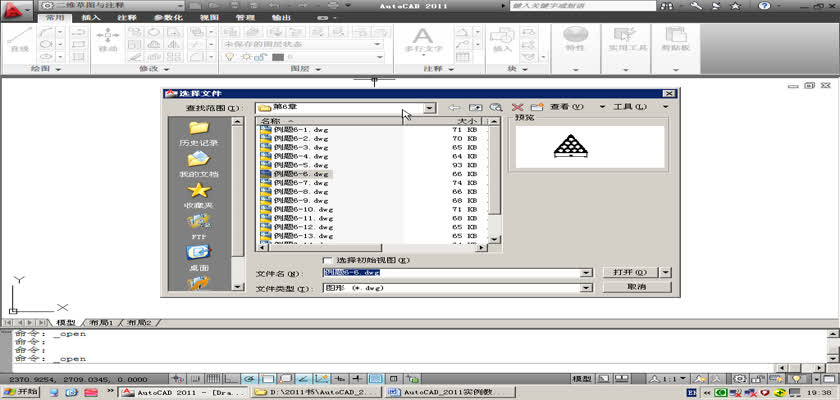Image resolution: width=840 pixels, height=400 pixels.
Task: Click the create new folder icon
Action: pos(537,107)
